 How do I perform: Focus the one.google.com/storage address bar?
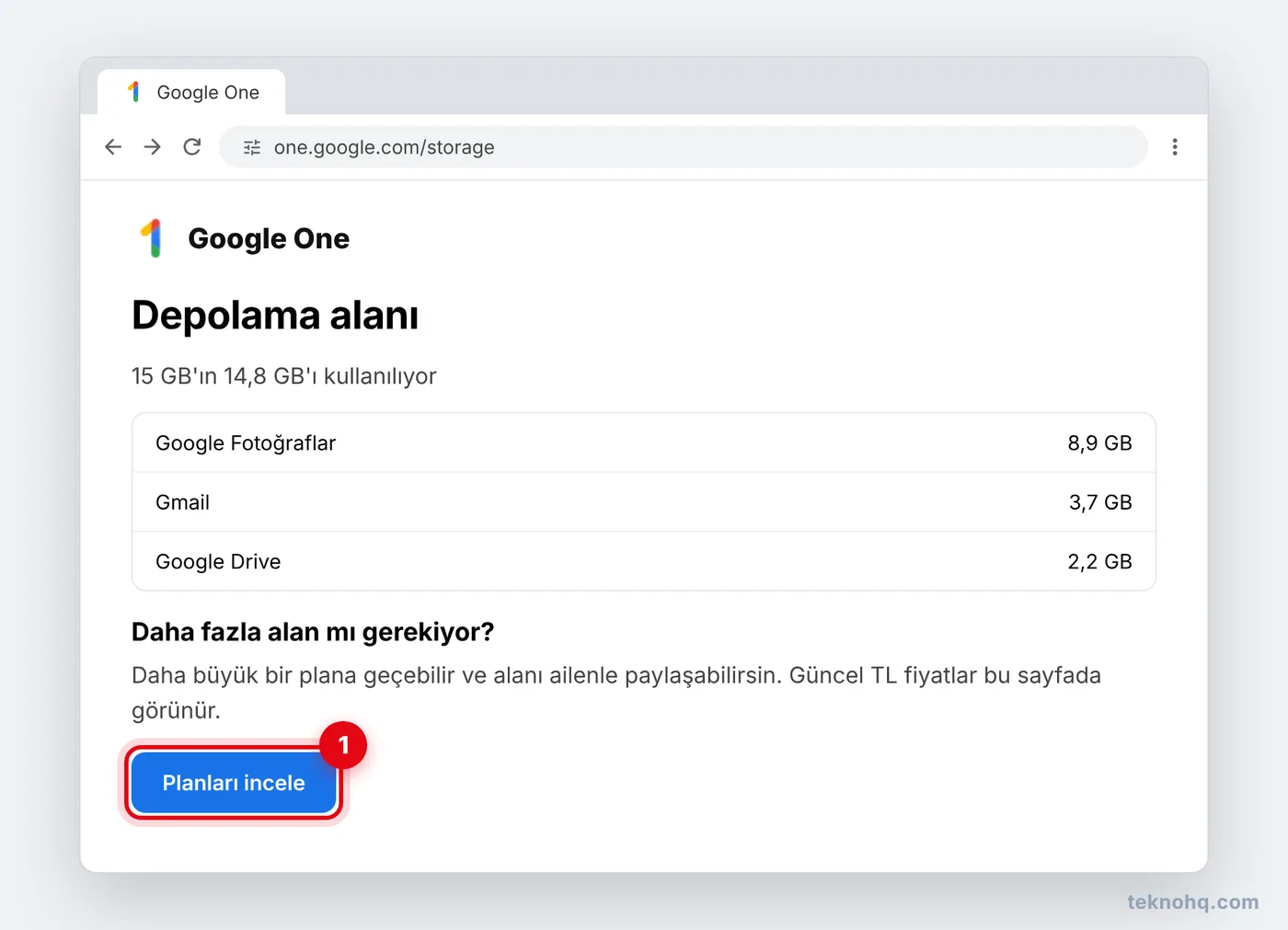coord(684,147)
